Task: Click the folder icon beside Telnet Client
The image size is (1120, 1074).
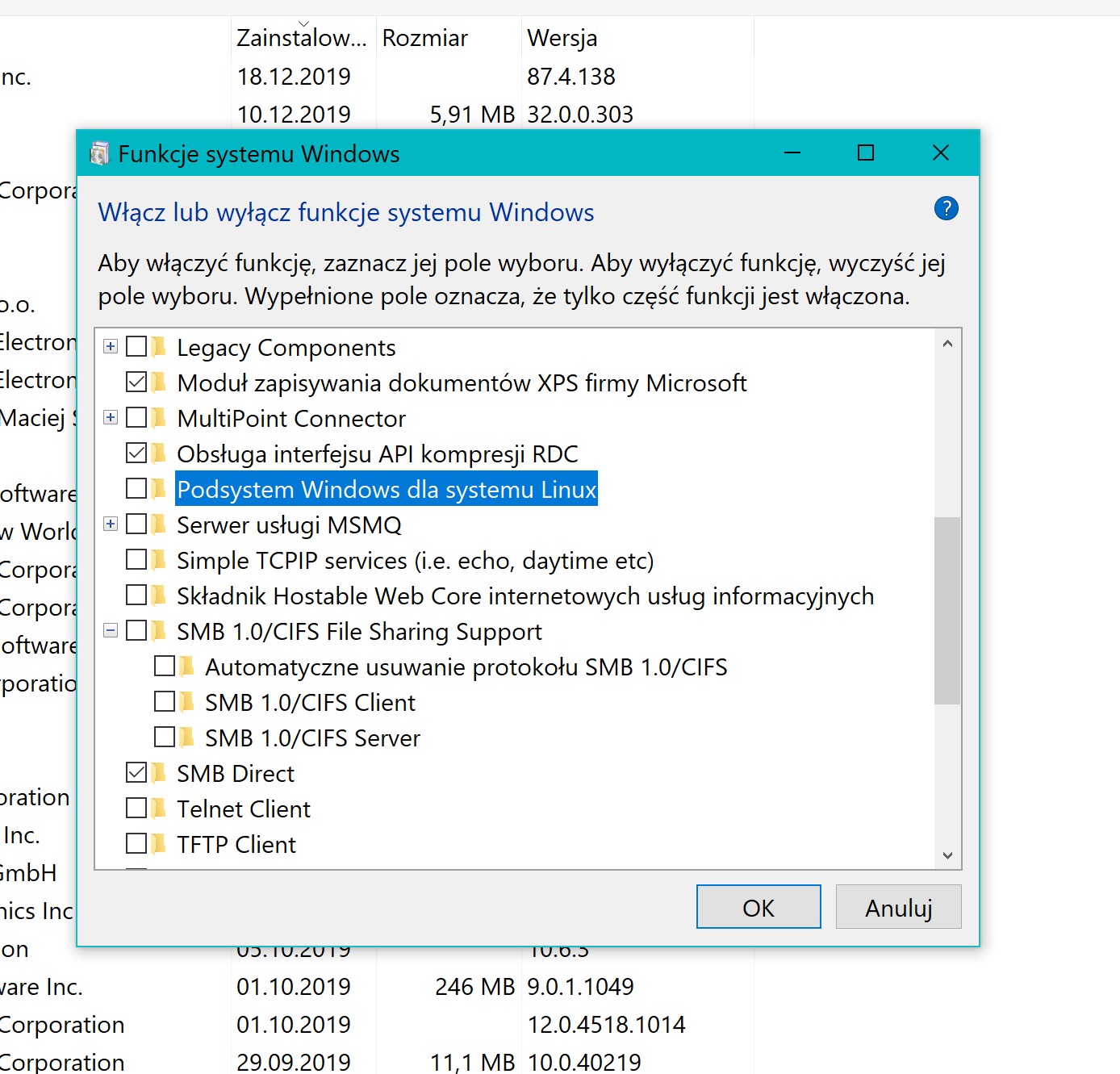Action: click(x=159, y=809)
